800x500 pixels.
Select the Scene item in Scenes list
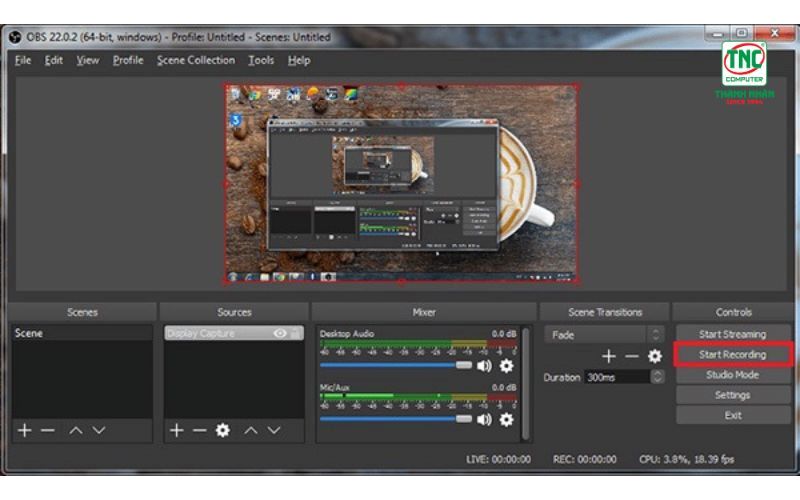[82, 333]
